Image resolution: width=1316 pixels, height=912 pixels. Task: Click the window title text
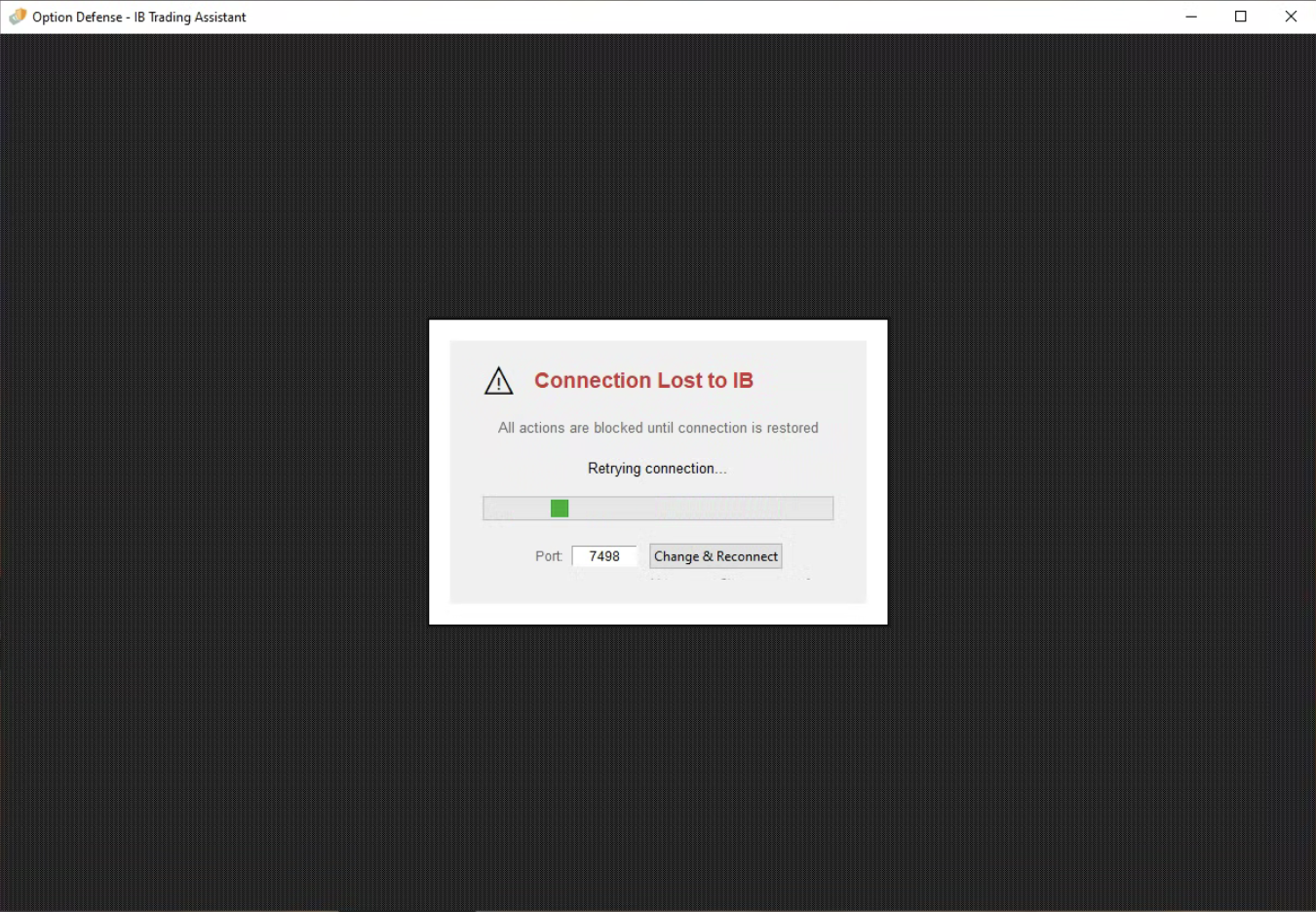pos(139,17)
